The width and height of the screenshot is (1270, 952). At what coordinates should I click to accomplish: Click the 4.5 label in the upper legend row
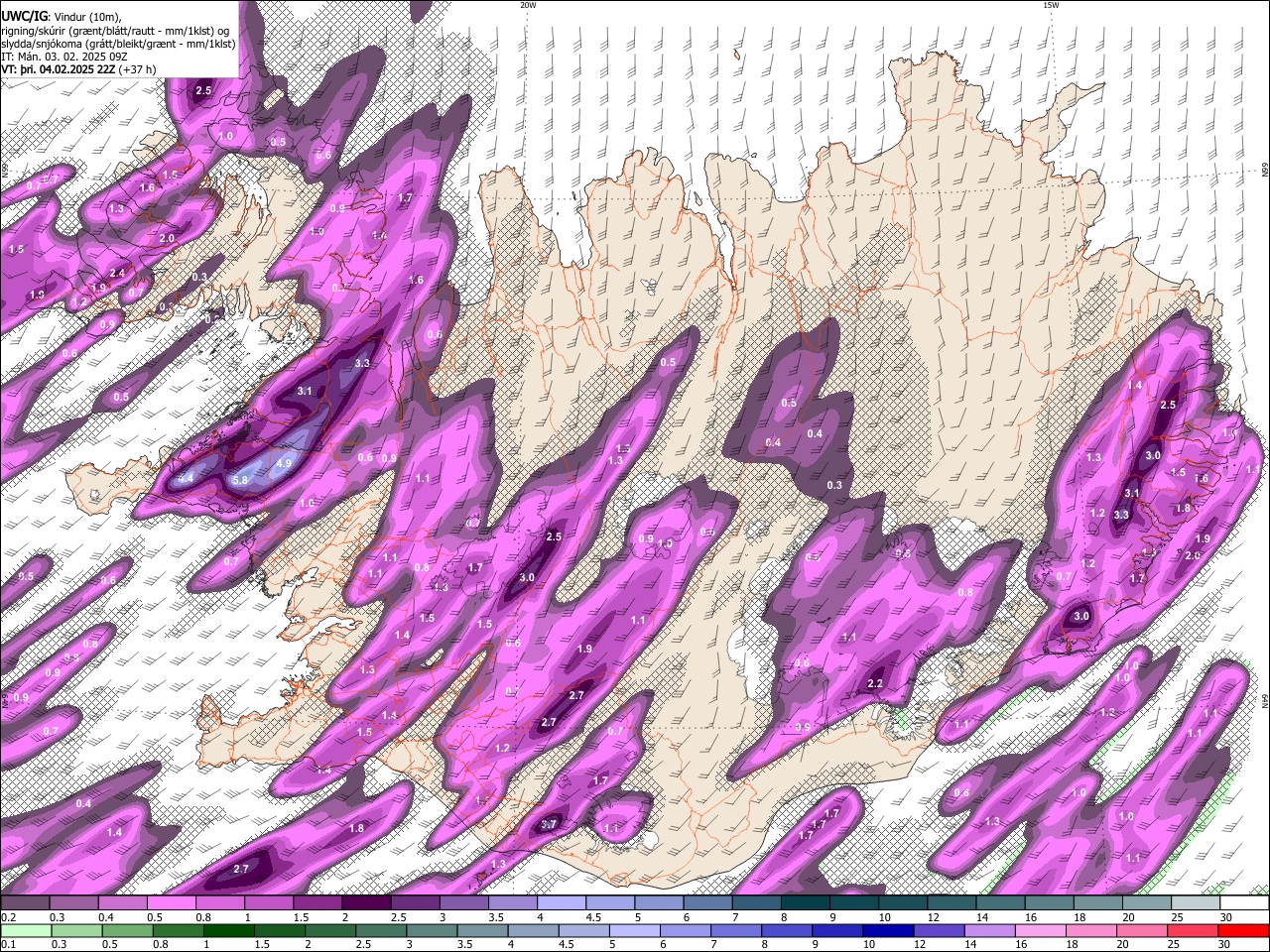tap(593, 917)
